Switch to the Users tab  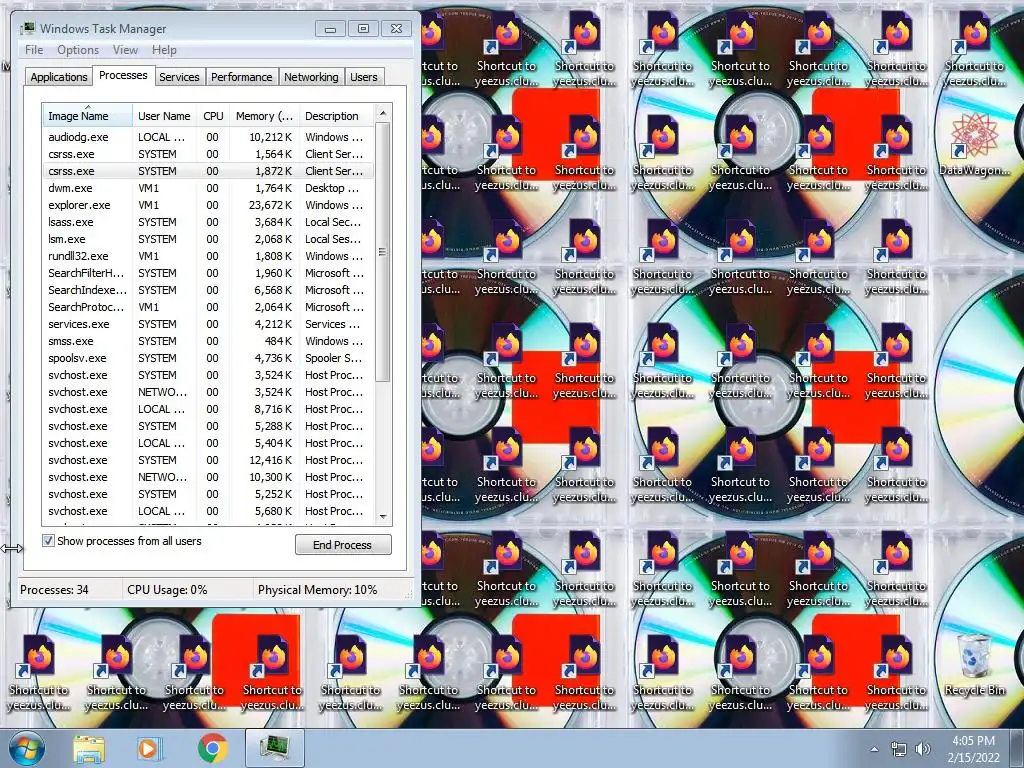(364, 77)
